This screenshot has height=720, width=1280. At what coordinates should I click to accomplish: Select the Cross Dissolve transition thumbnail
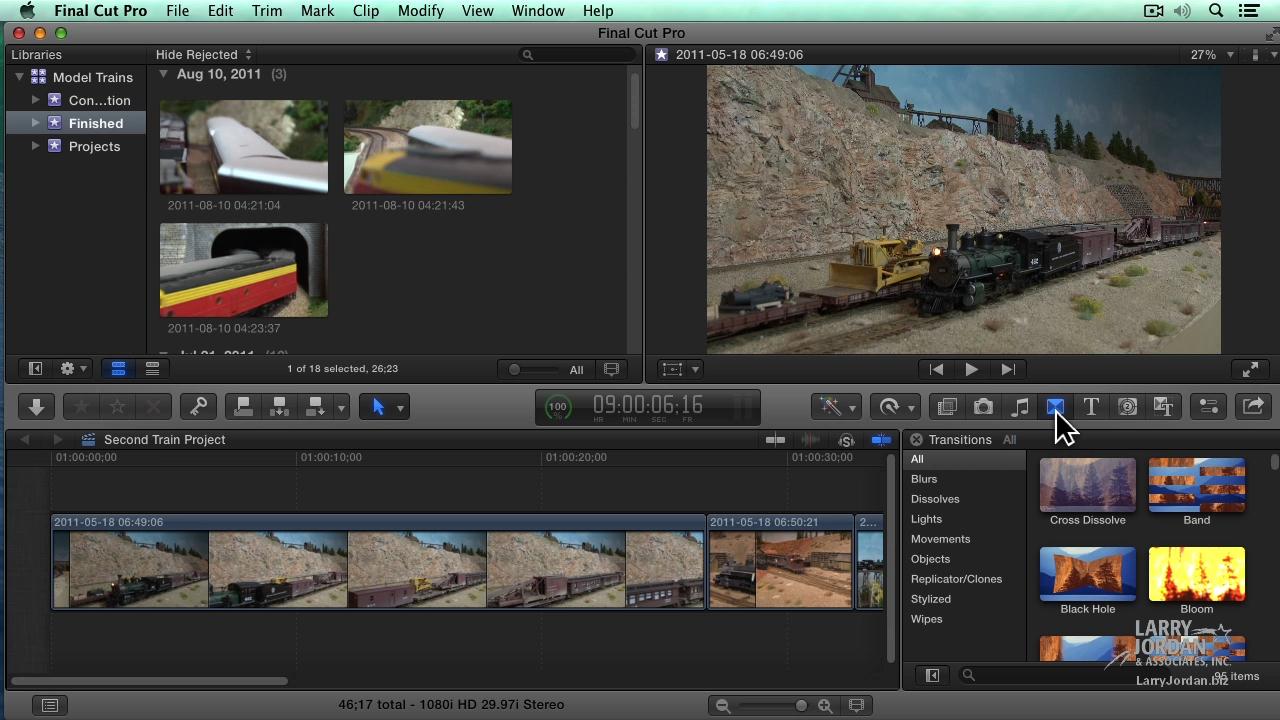(x=1088, y=485)
